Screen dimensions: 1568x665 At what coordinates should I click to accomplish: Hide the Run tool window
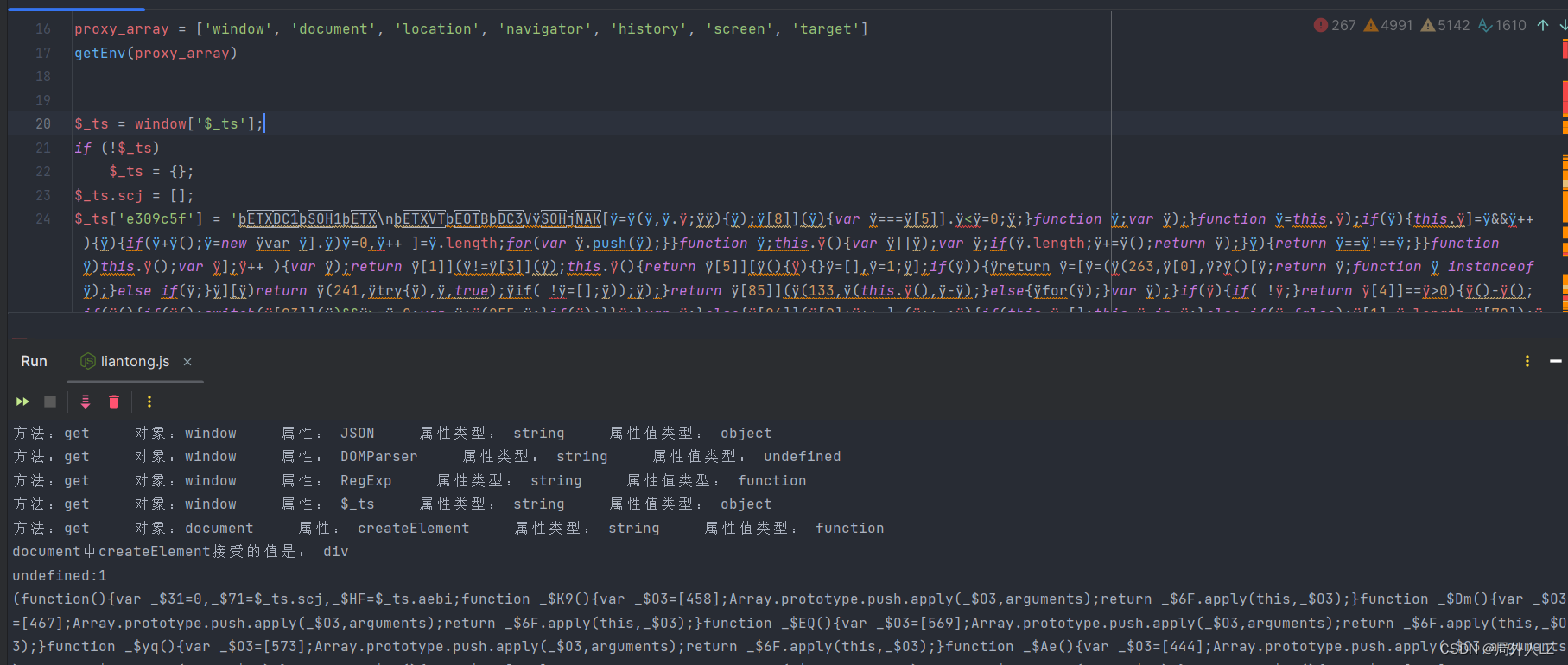coord(1555,361)
